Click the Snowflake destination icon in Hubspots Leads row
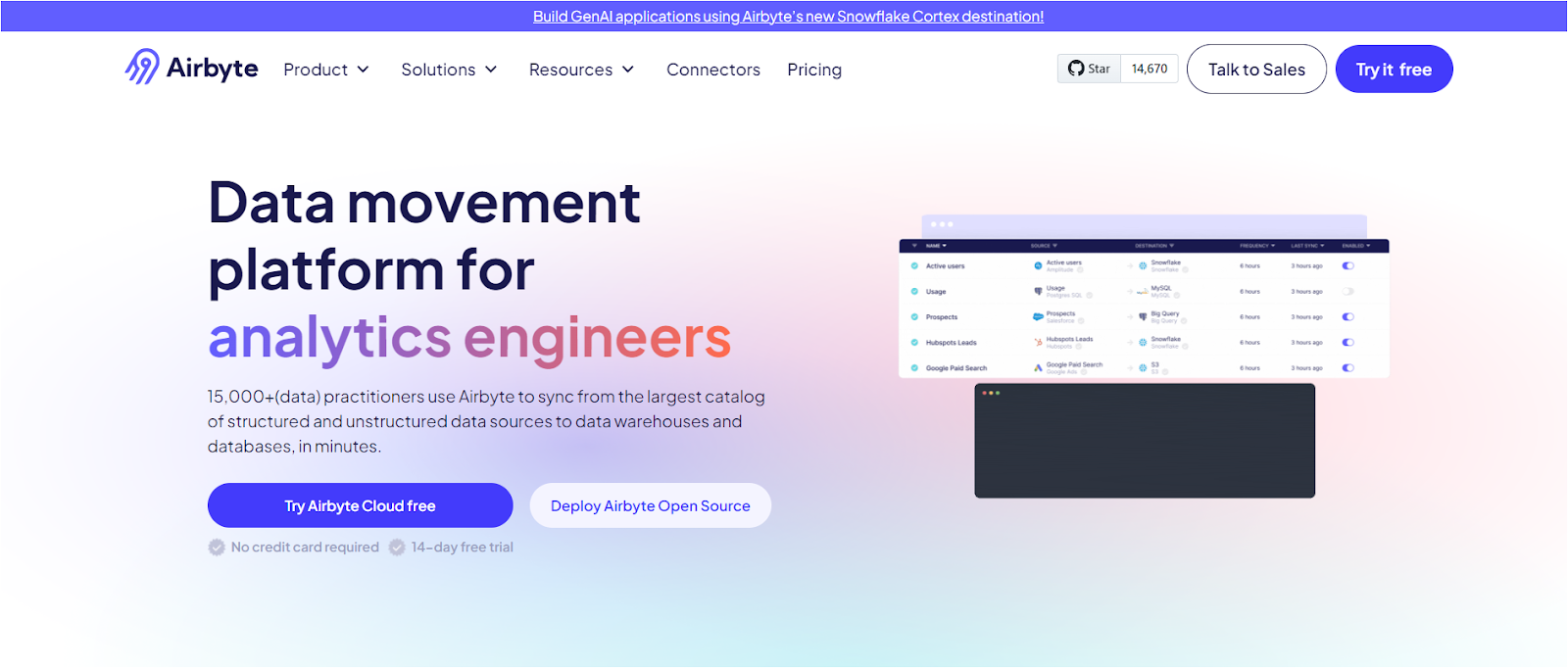 pos(1143,342)
